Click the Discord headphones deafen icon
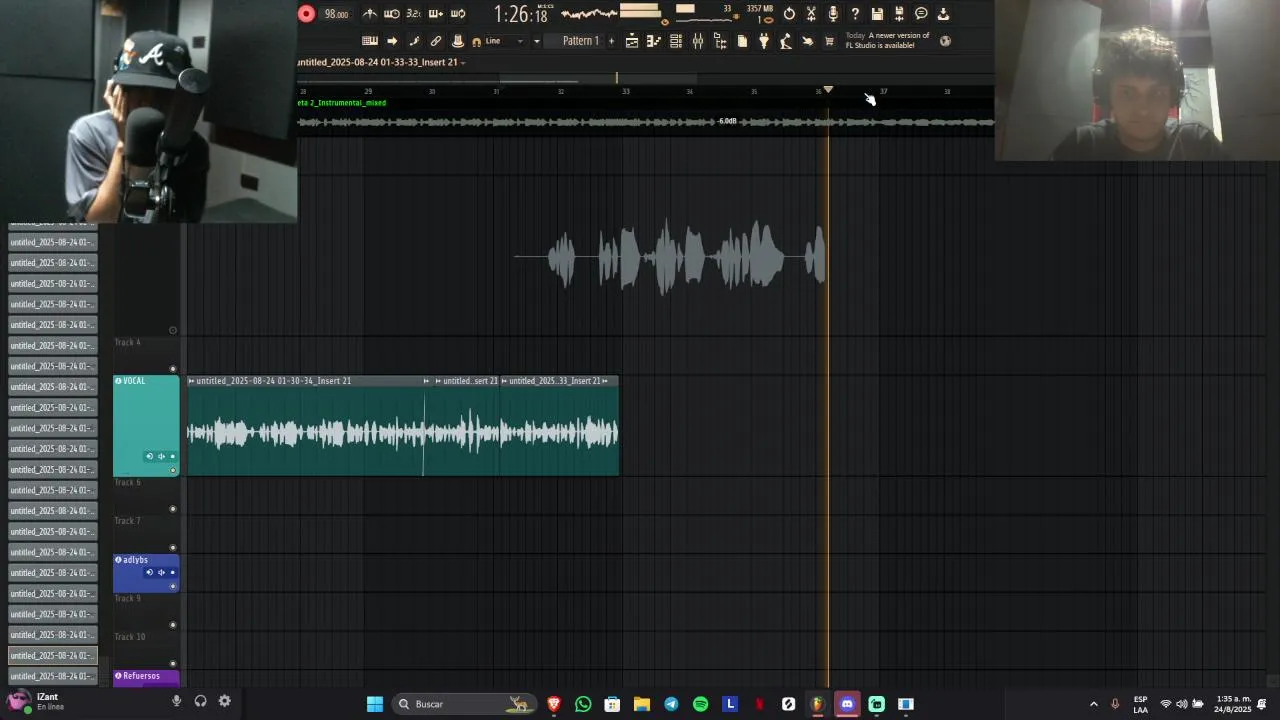 tap(201, 702)
